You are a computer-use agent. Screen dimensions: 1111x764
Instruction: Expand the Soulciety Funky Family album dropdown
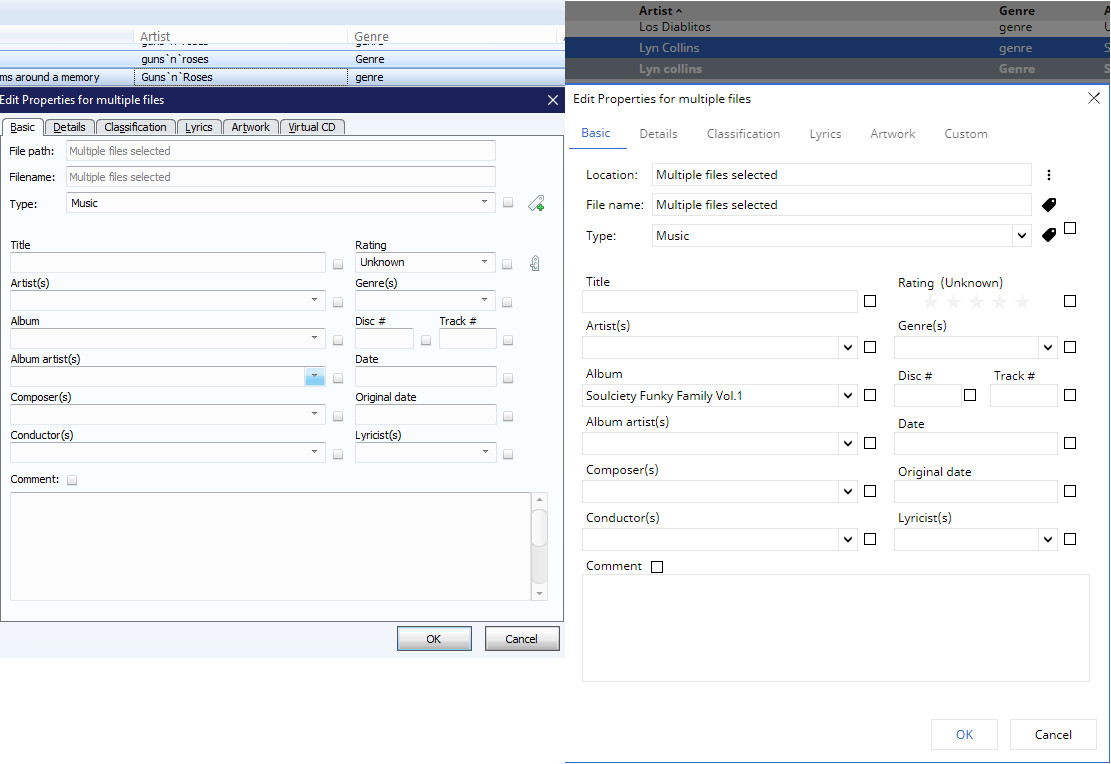(848, 396)
